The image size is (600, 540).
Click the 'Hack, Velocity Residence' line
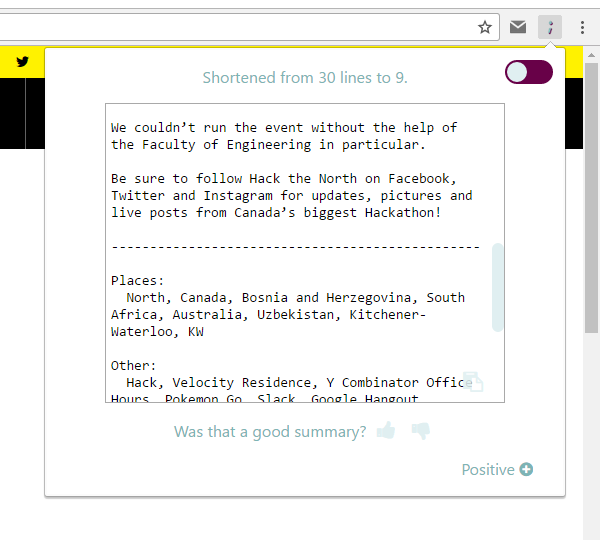pos(299,383)
